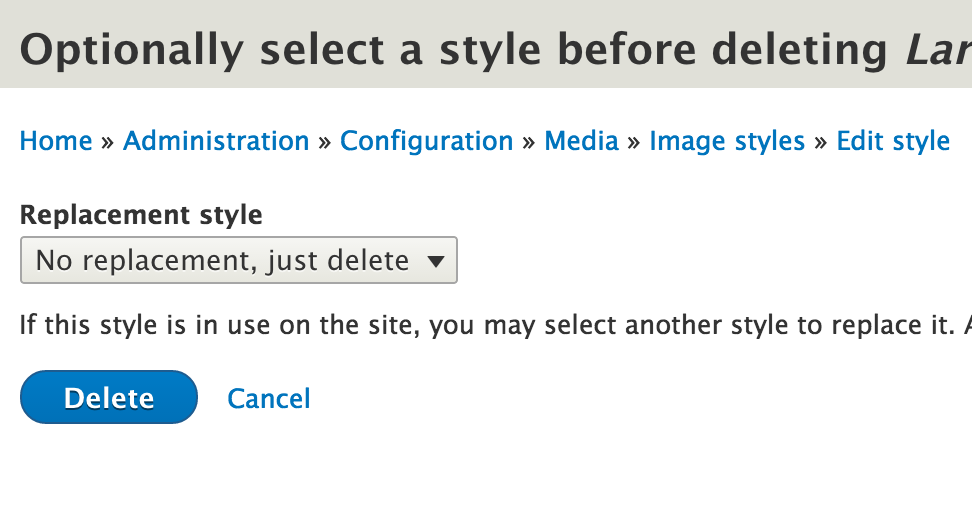Click the » separator after Home
972x520 pixels.
(x=108, y=143)
